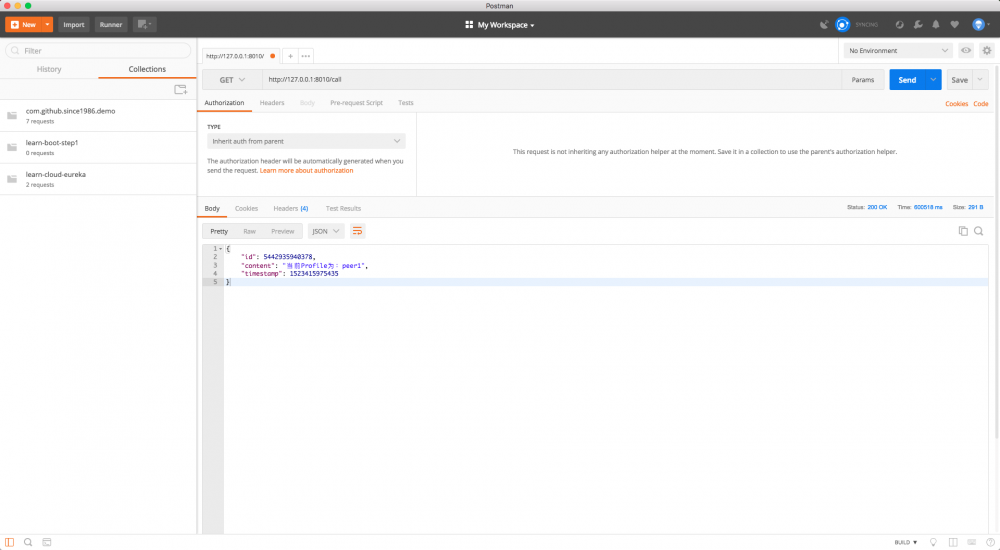This screenshot has height=550, width=1000.
Task: Click the satellite capture requests icon
Action: tap(824, 24)
